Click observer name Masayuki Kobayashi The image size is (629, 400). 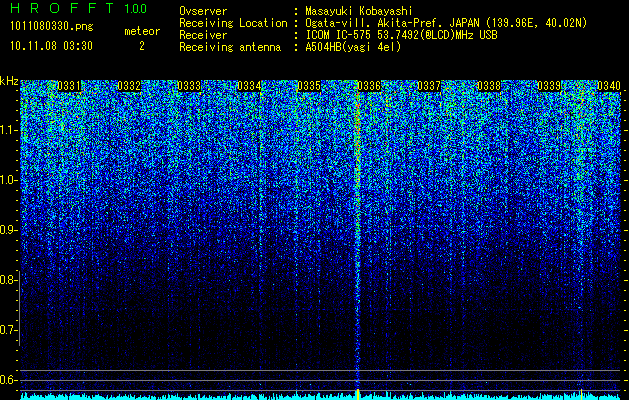[x=359, y=11]
